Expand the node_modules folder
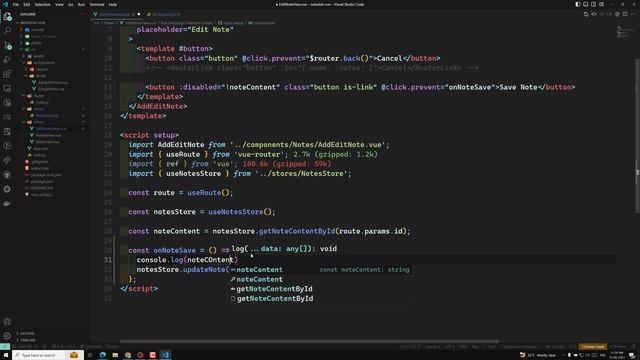 [43, 36]
